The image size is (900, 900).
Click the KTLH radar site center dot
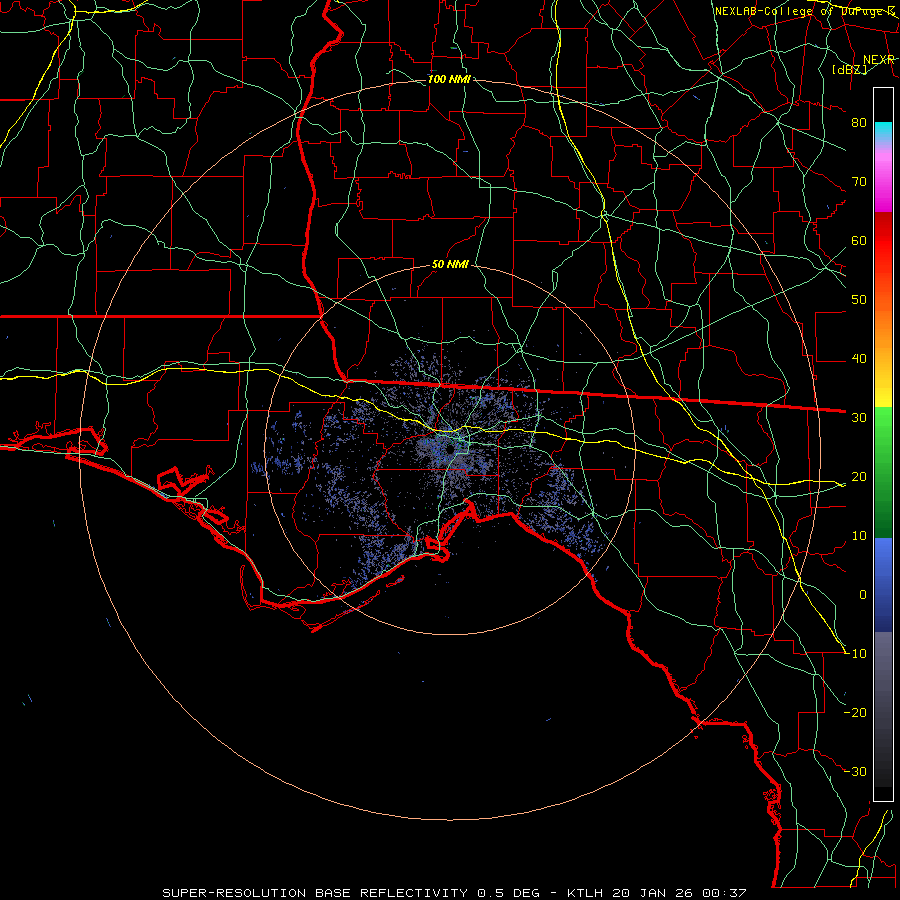click(449, 449)
